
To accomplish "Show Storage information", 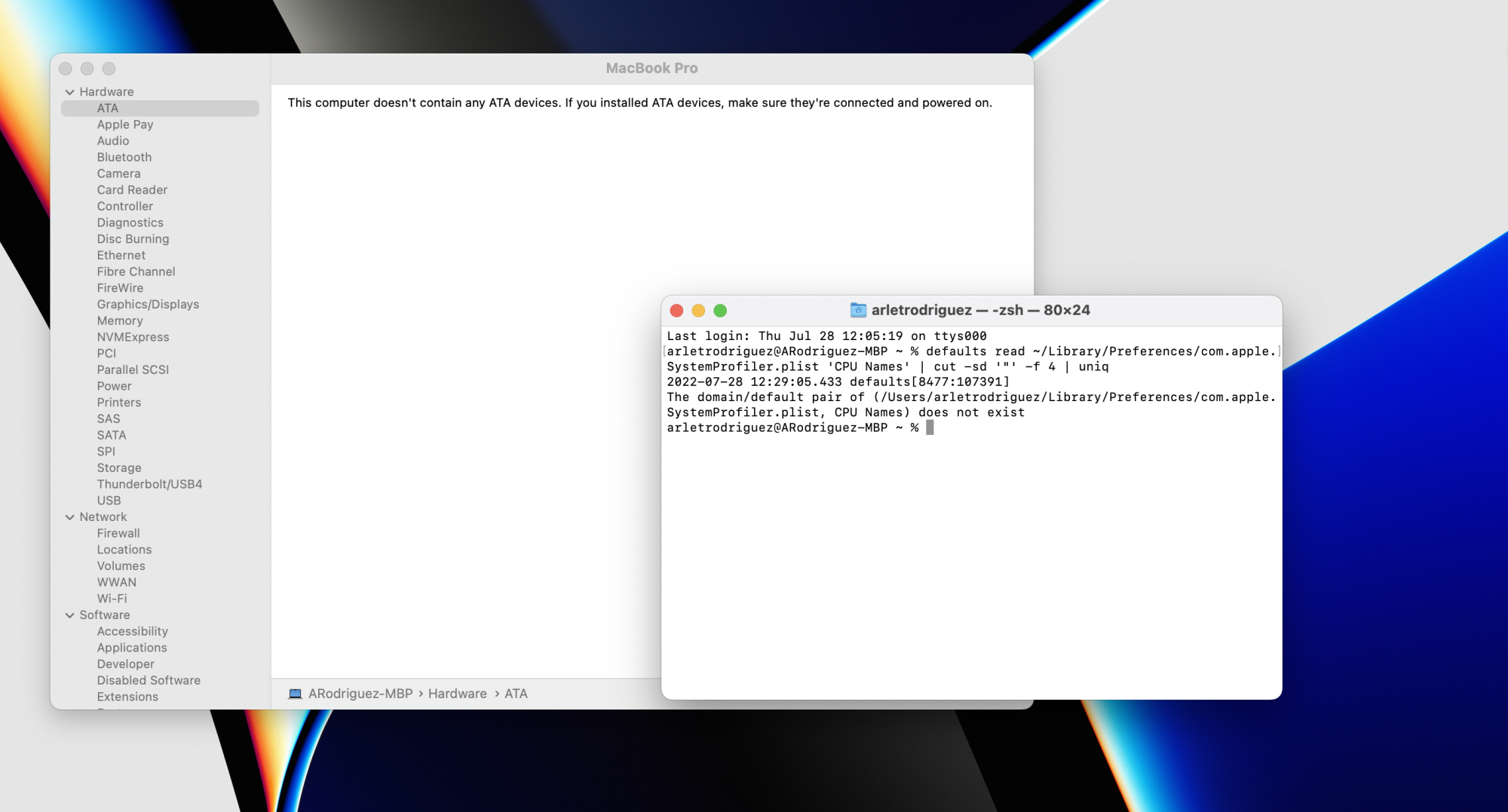I will coord(119,467).
